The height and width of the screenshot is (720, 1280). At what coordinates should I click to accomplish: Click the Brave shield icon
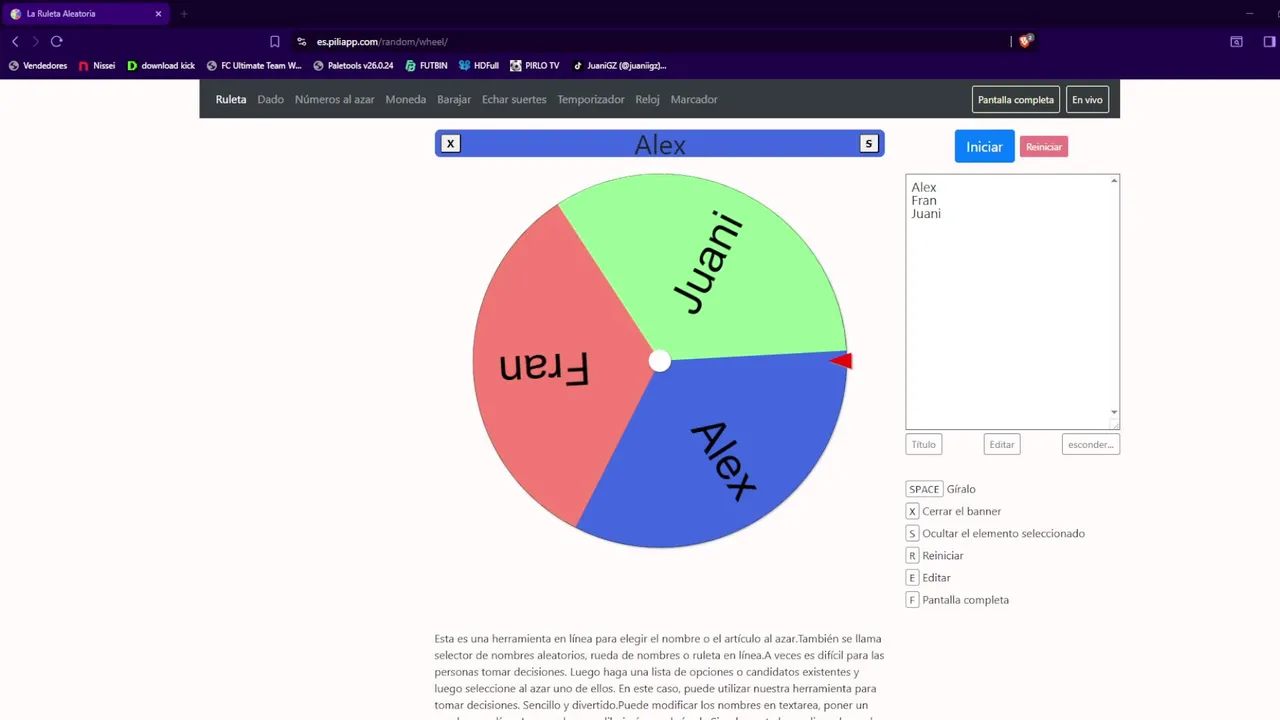pos(1025,41)
